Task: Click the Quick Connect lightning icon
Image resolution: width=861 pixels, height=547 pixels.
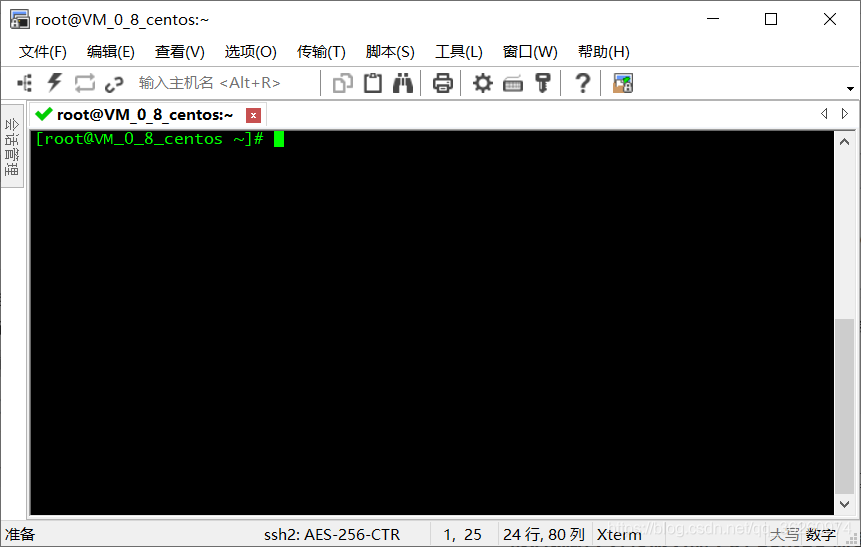Action: point(54,83)
